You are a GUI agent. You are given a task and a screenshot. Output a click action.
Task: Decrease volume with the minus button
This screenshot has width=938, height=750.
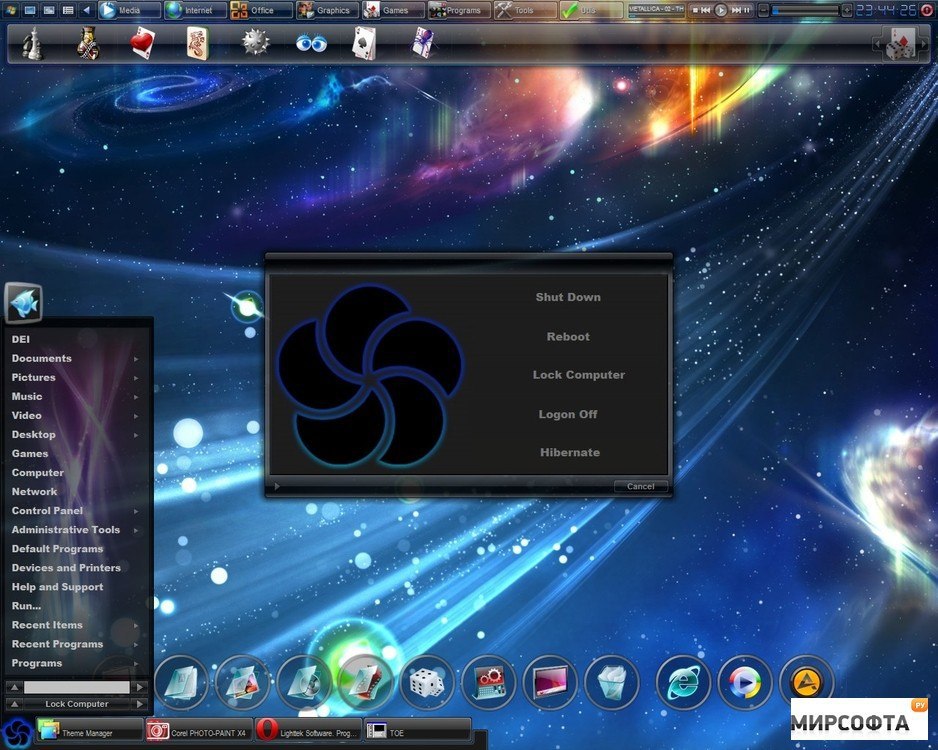click(763, 10)
